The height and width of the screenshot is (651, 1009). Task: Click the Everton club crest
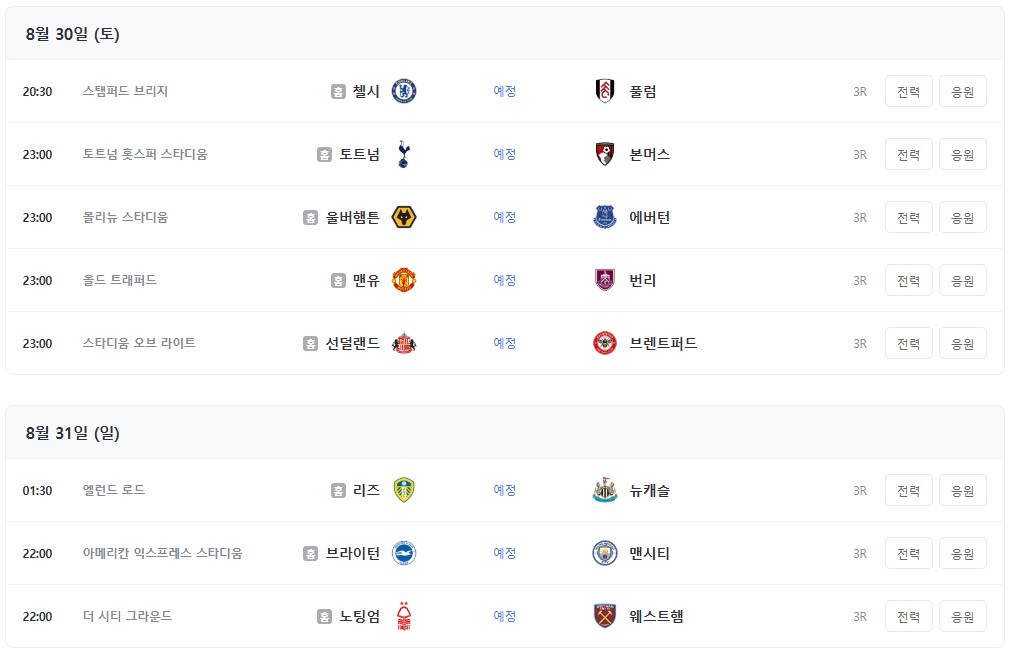(605, 217)
